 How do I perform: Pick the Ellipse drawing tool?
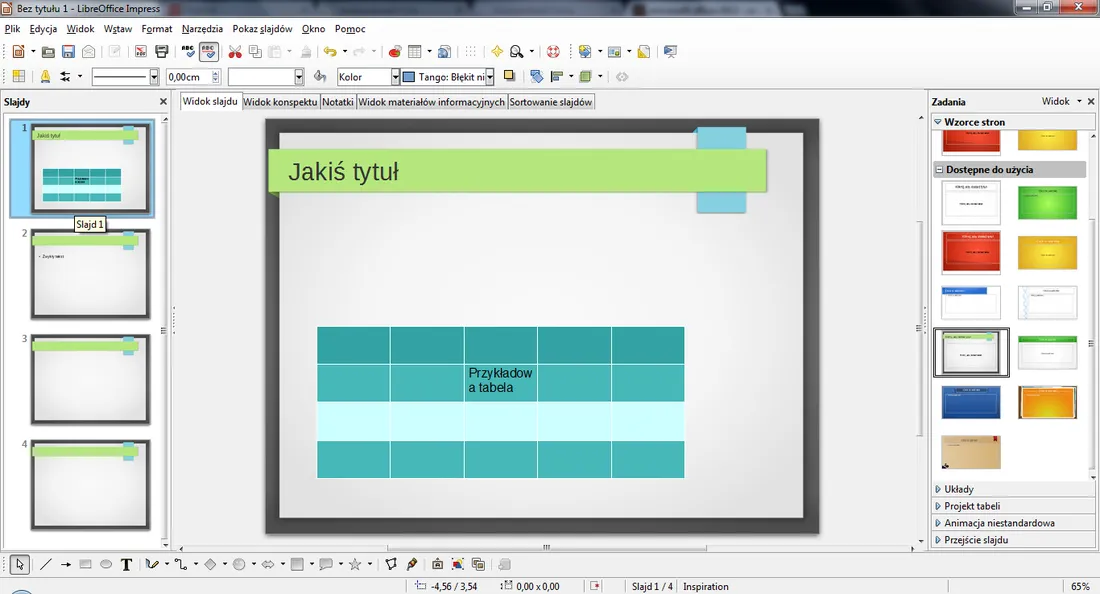[106, 565]
